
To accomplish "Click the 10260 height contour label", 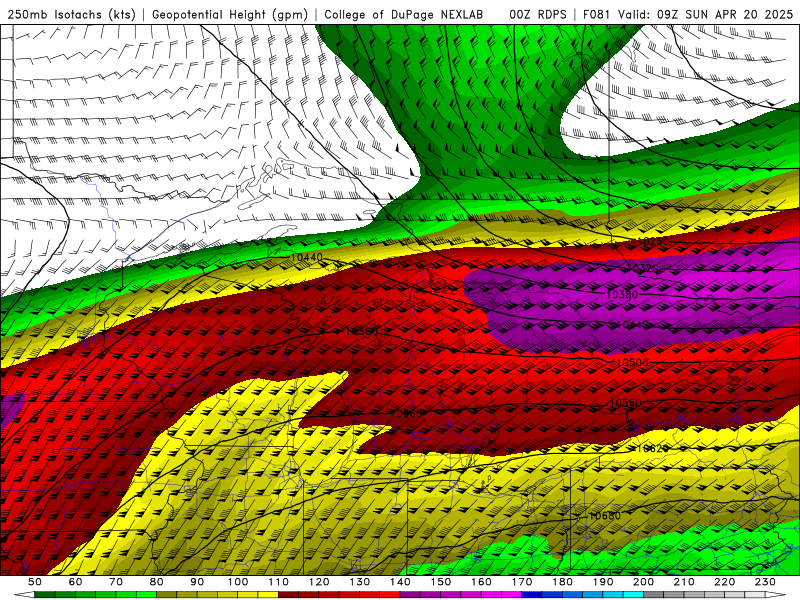I will pyautogui.click(x=653, y=241).
